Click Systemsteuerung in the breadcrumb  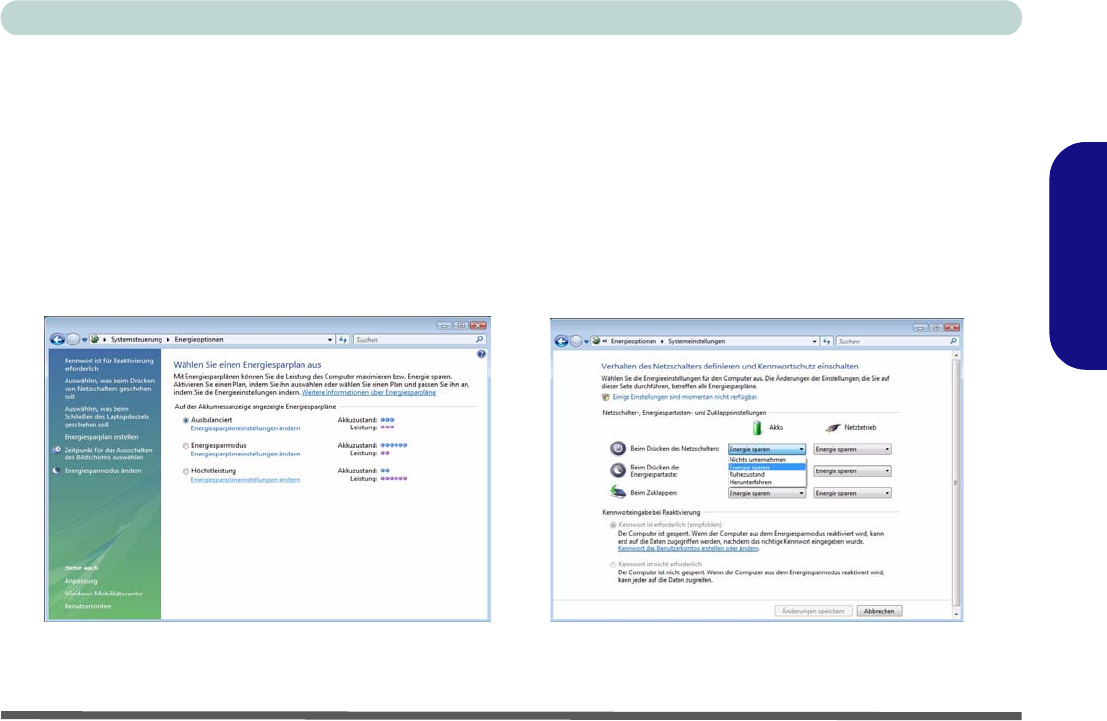click(x=136, y=340)
